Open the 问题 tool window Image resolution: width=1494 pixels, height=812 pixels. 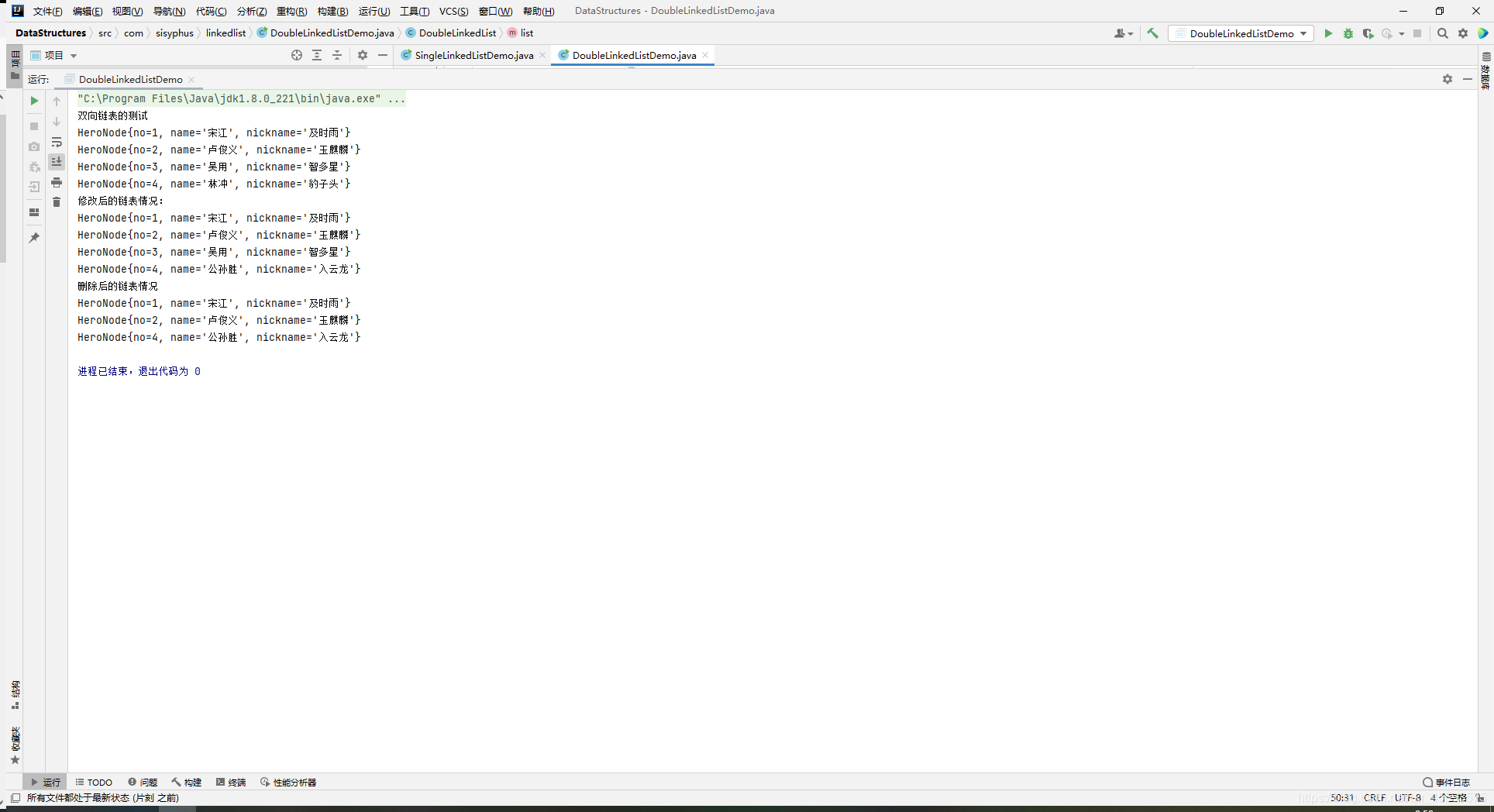click(x=143, y=783)
